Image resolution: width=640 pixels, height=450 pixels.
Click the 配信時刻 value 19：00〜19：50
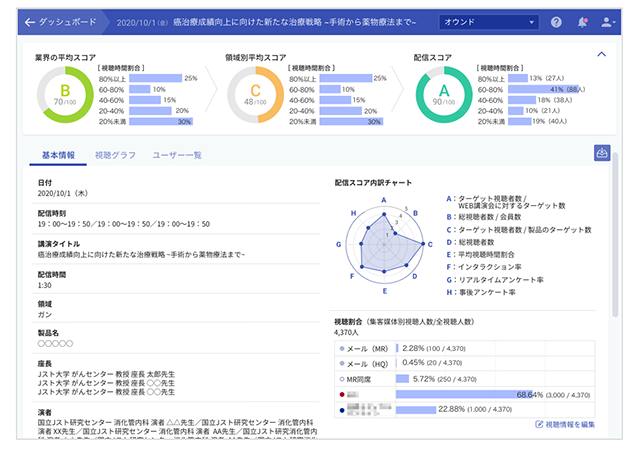124,224
